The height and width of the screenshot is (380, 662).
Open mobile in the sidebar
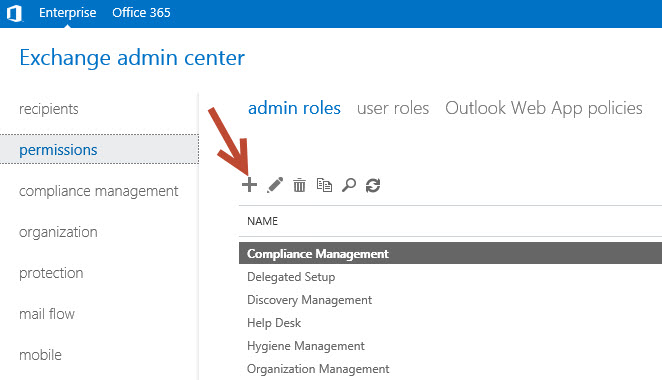click(40, 355)
